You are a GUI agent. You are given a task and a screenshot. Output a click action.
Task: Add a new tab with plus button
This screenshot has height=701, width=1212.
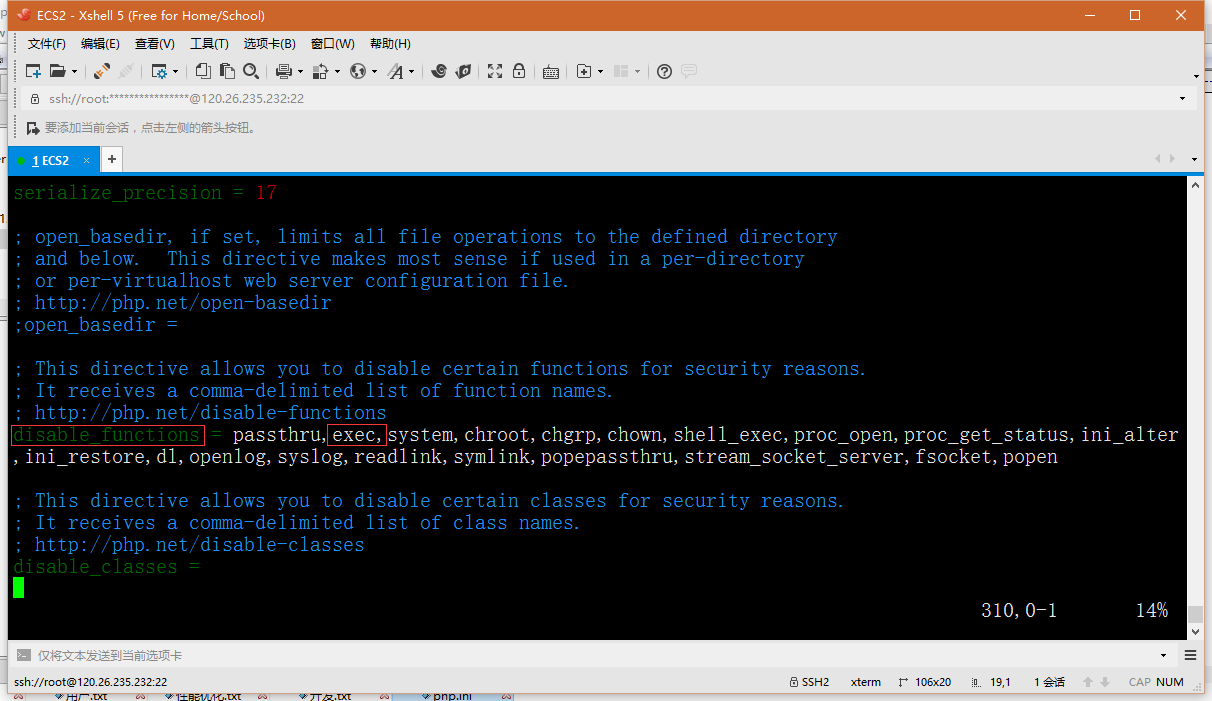point(112,159)
